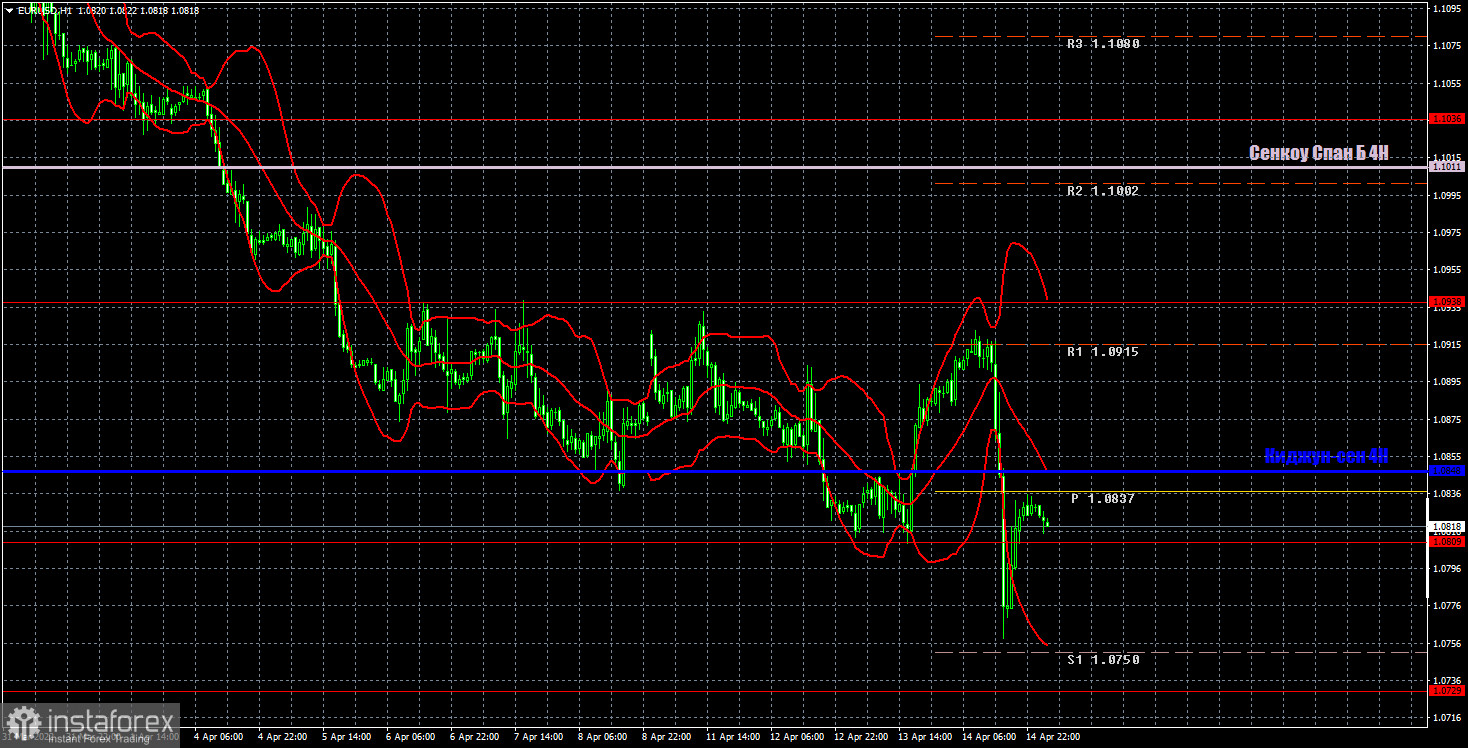Viewport: 1468px width, 748px height.
Task: Click the 1.0776 price scale value
Action: click(x=1448, y=606)
